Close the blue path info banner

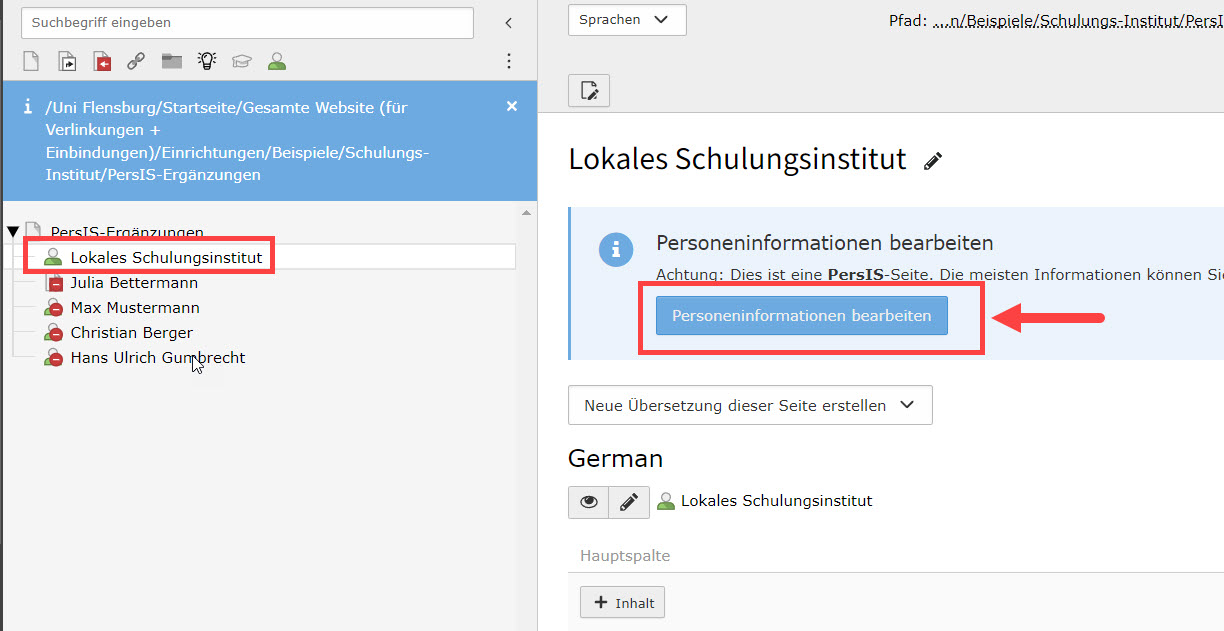tap(512, 106)
